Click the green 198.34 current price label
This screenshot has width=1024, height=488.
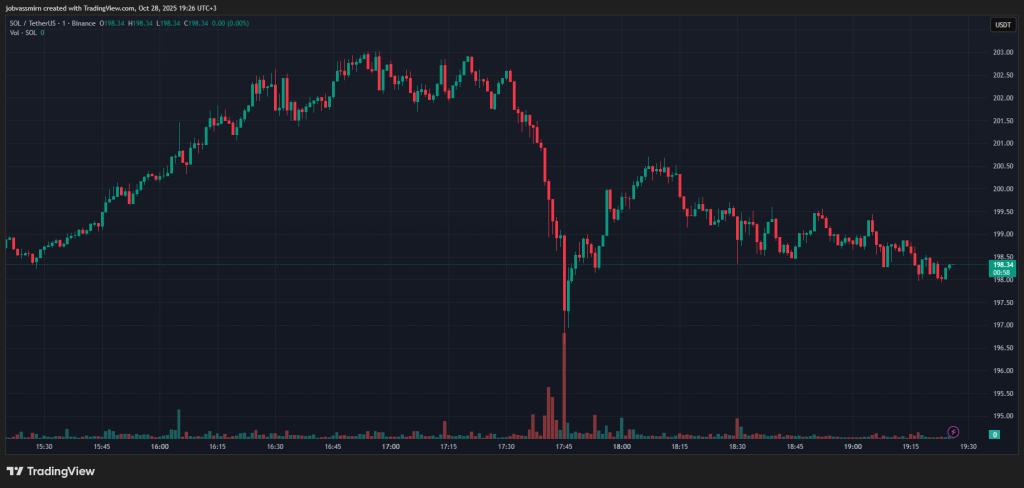[x=1001, y=266]
